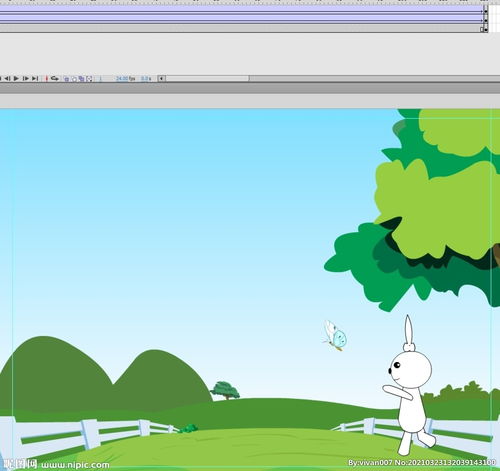Image resolution: width=500 pixels, height=471 pixels.
Task: Step forward one frame in timeline
Action: pos(25,79)
